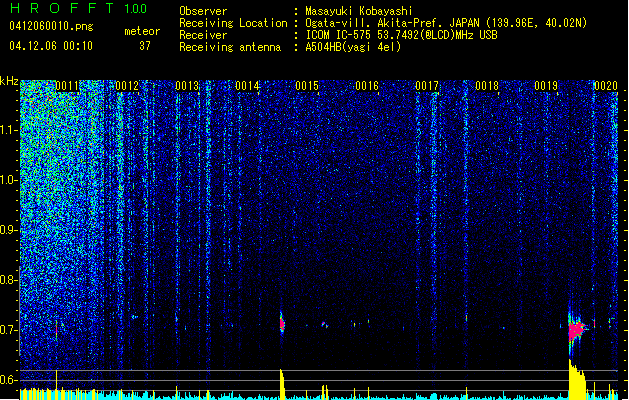This screenshot has width=629, height=400.
Task: Click the 1.0 frequency axis label
Action: tap(8, 180)
